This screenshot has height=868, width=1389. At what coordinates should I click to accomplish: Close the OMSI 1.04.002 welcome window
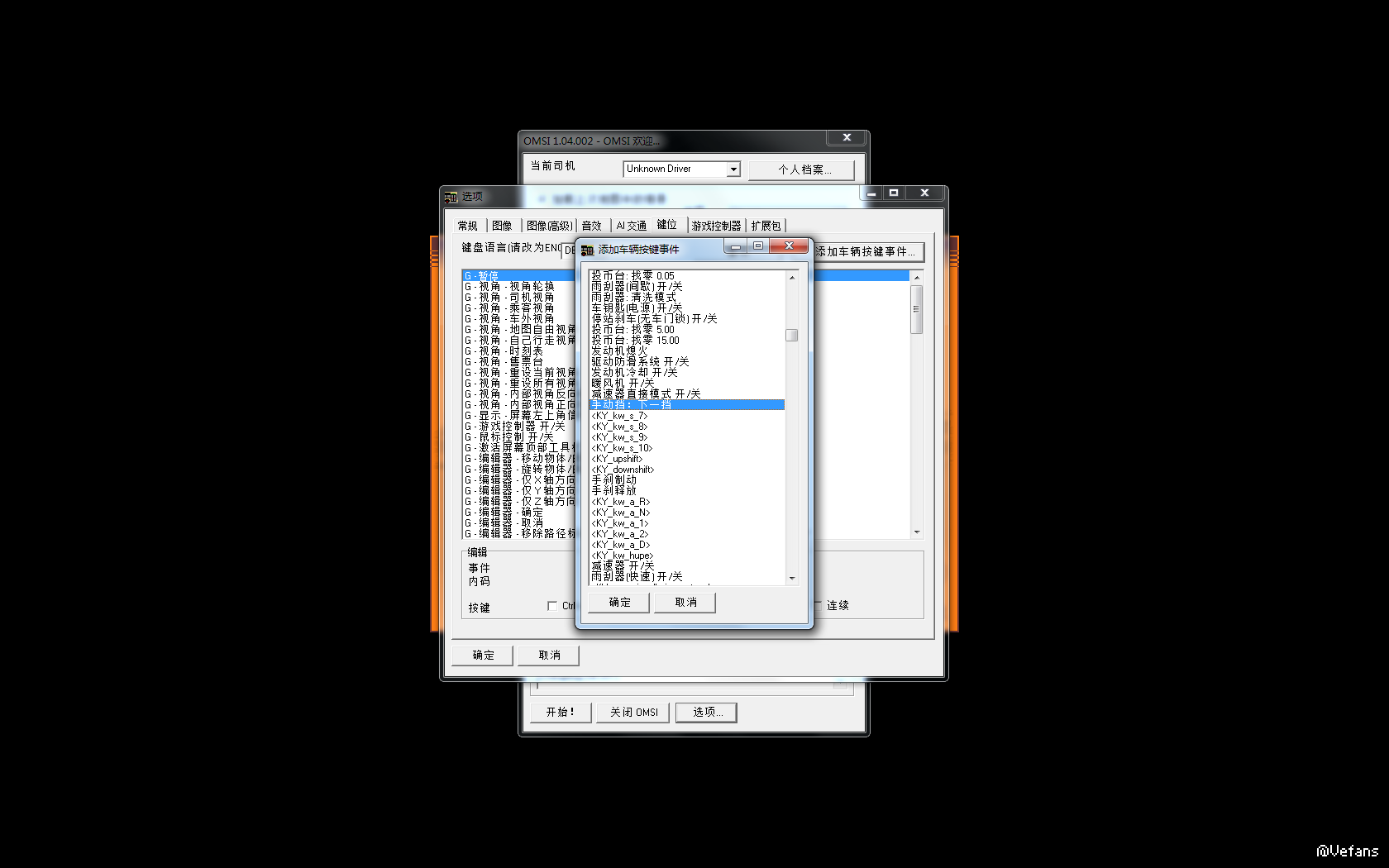[x=847, y=137]
